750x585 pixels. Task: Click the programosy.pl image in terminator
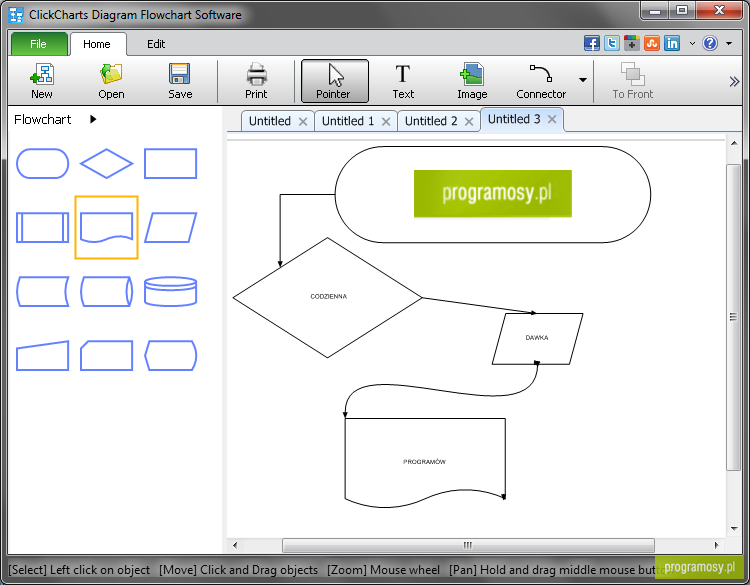pos(493,194)
